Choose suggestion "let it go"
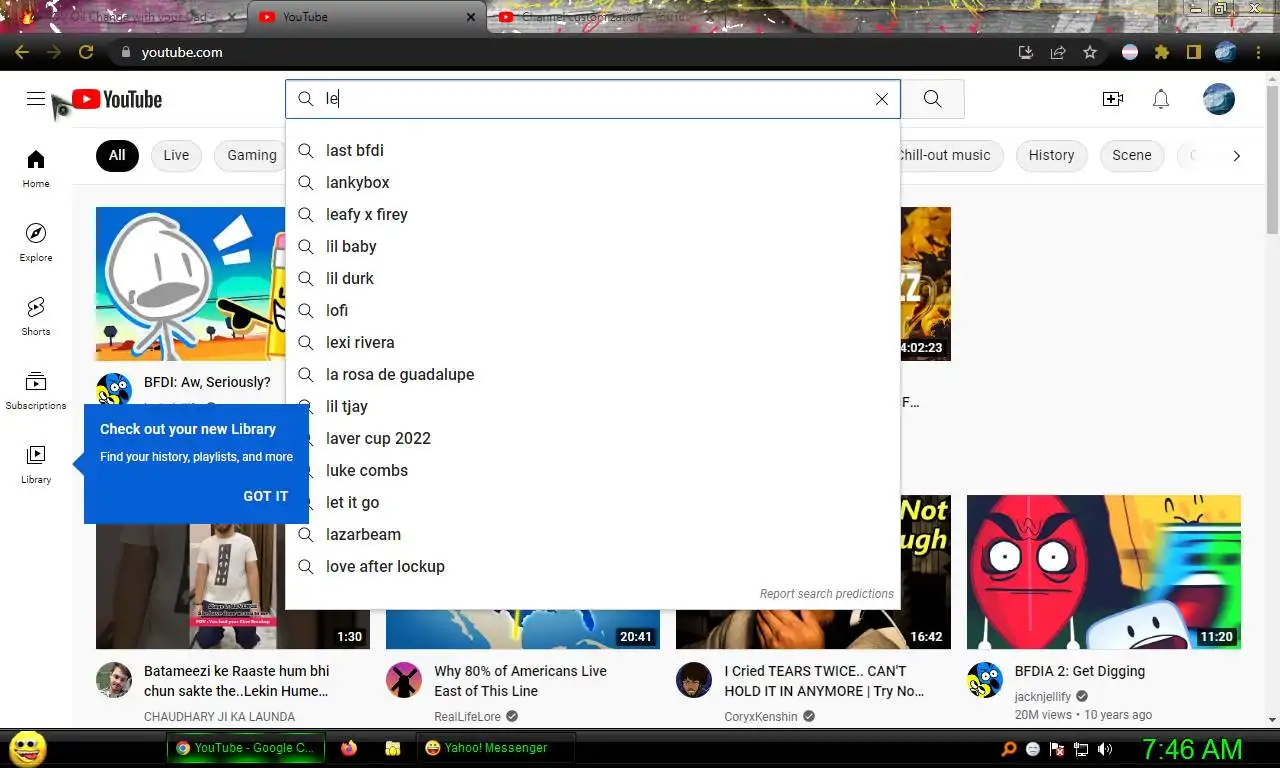The height and width of the screenshot is (768, 1280). (593, 502)
